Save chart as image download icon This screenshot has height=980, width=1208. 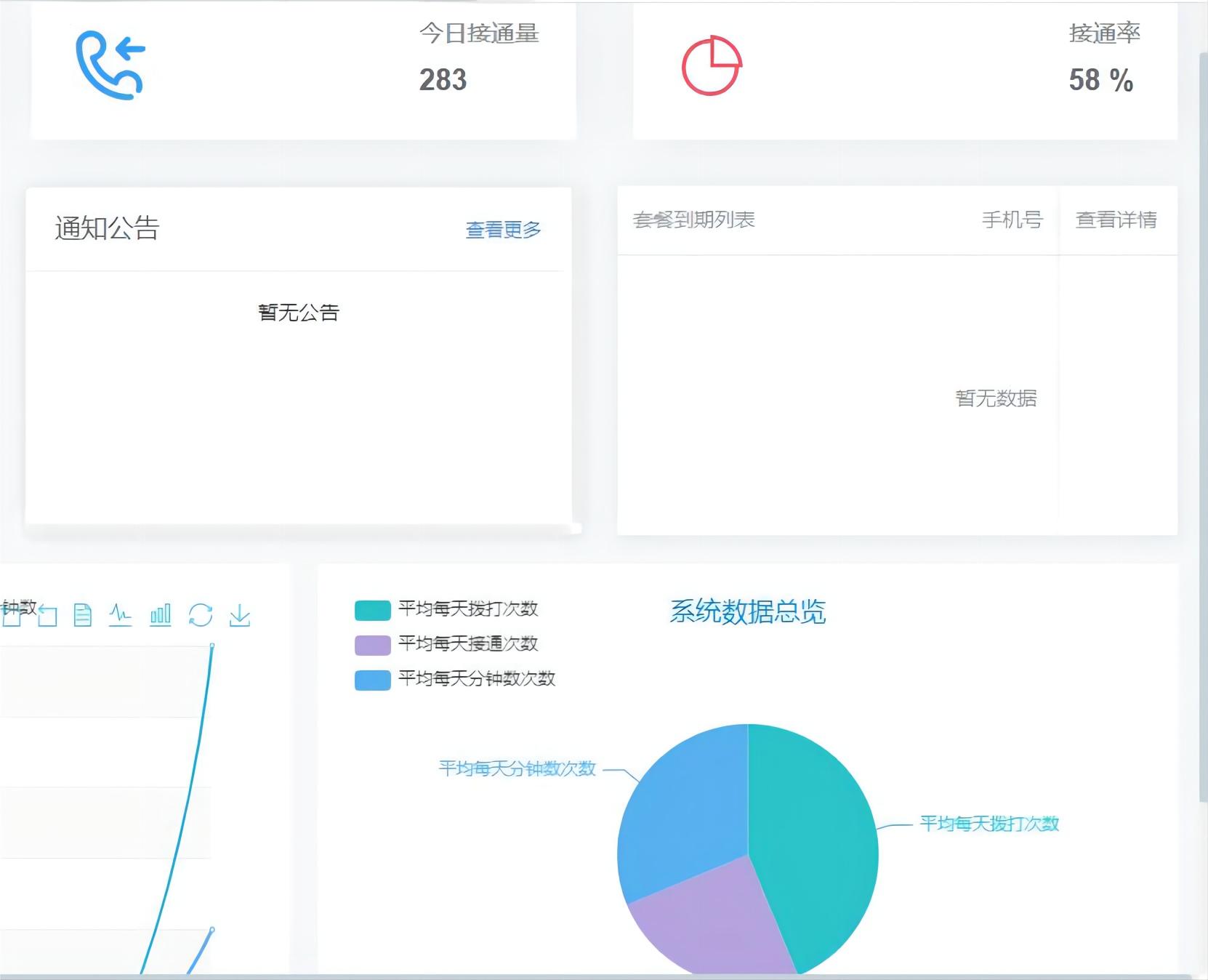240,615
